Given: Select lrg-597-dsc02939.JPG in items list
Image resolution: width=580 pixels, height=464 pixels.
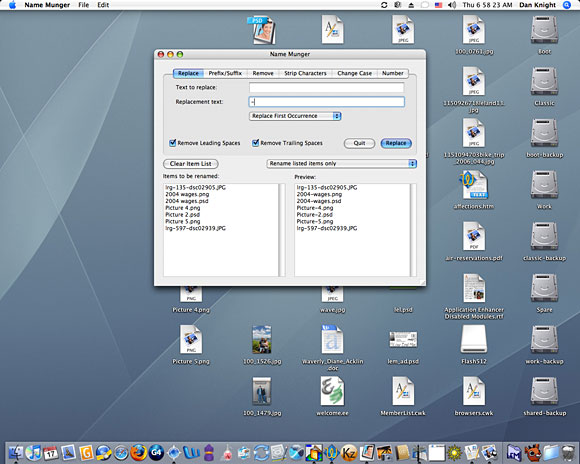Looking at the screenshot, I should pyautogui.click(x=195, y=228).
